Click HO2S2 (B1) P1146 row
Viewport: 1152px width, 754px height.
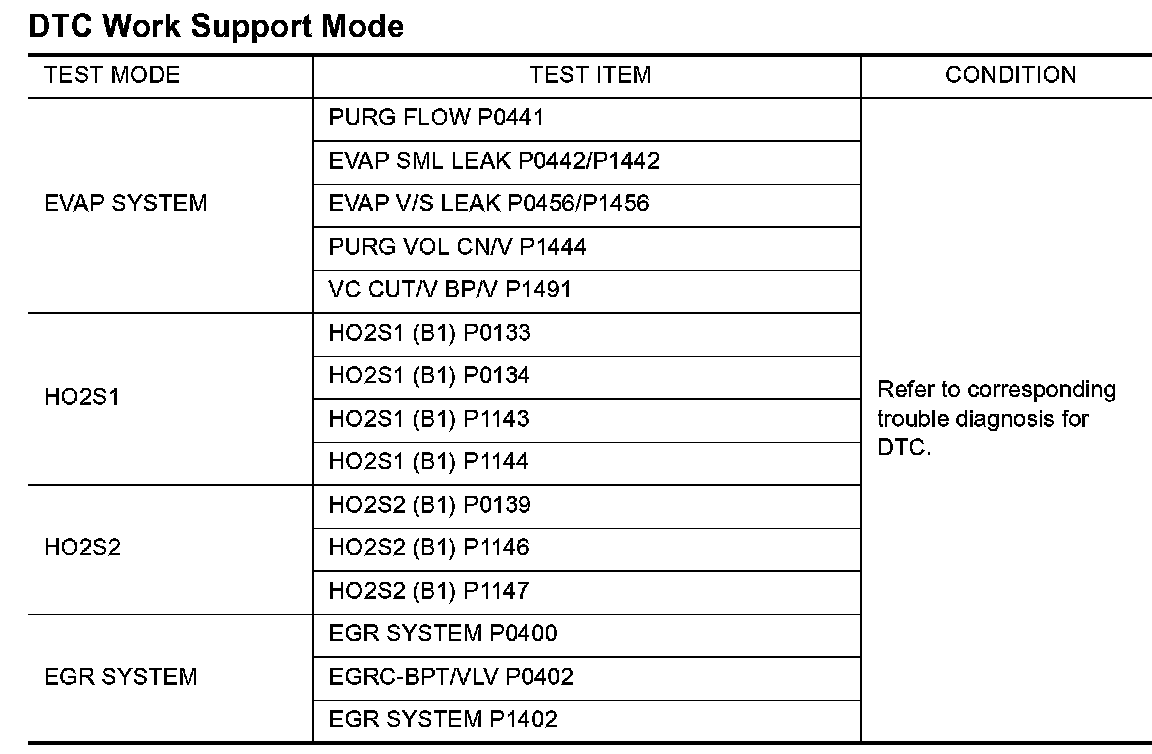click(429, 548)
